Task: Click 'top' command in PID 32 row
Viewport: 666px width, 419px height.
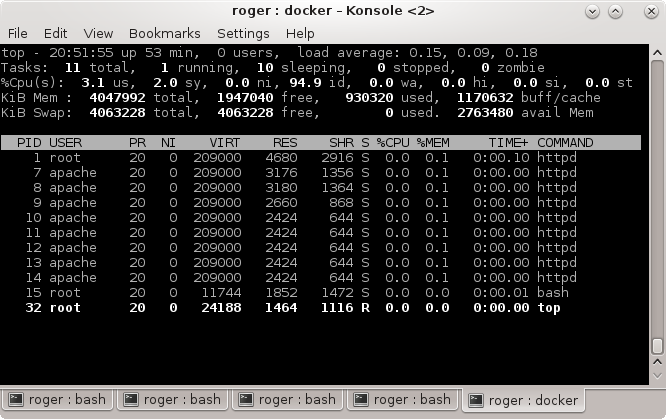Action: coord(549,308)
